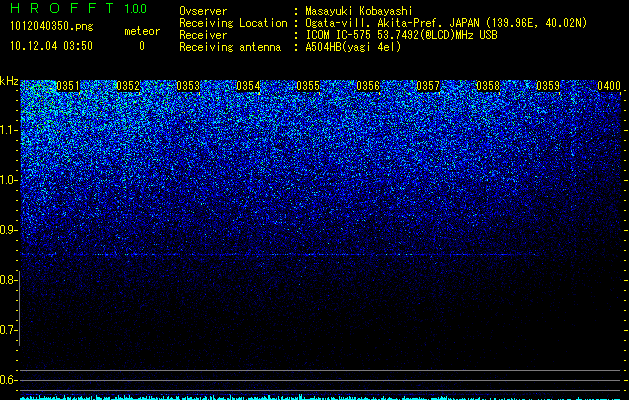The image size is (629, 400).
Task: Click the kHz axis unit label
Action: point(9,81)
